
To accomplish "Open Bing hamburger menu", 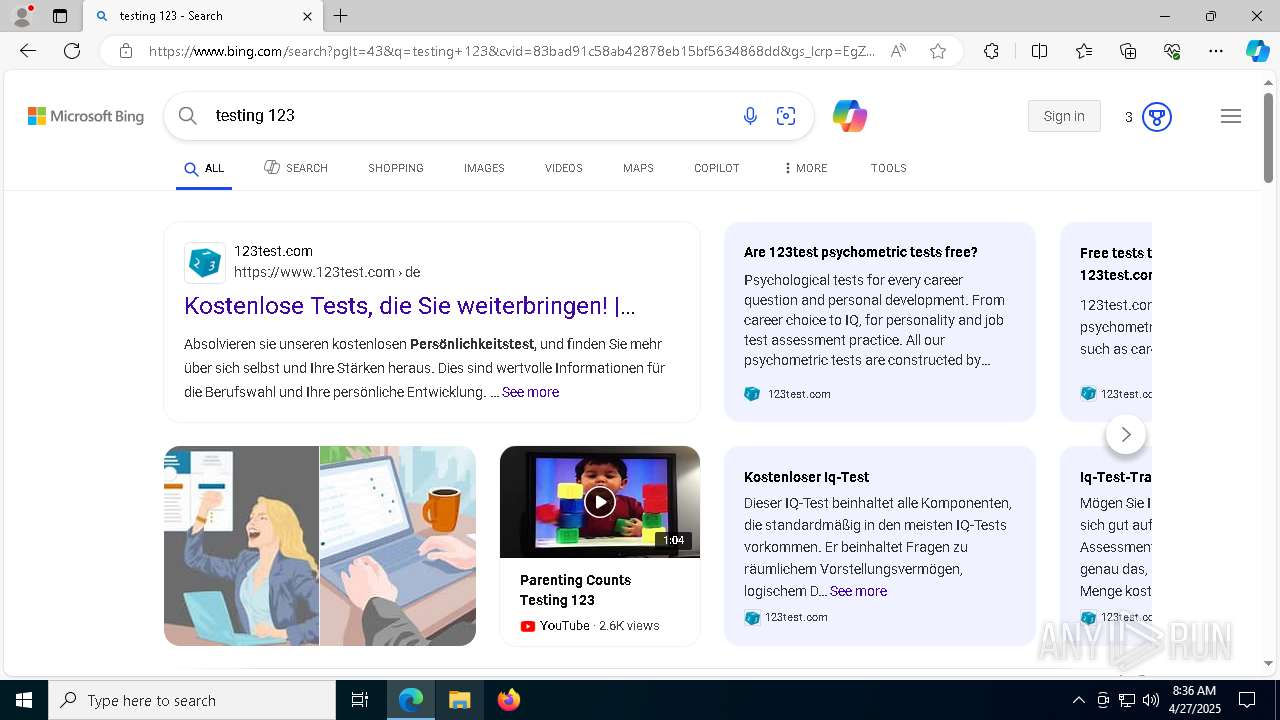I will [1231, 116].
